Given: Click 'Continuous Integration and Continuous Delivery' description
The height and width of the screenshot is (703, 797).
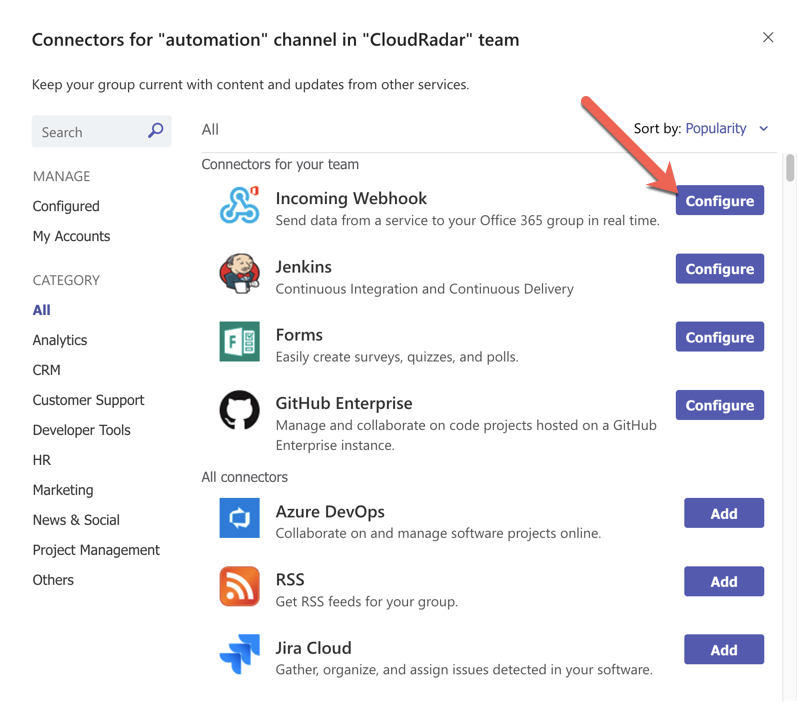Looking at the screenshot, I should click(x=425, y=289).
